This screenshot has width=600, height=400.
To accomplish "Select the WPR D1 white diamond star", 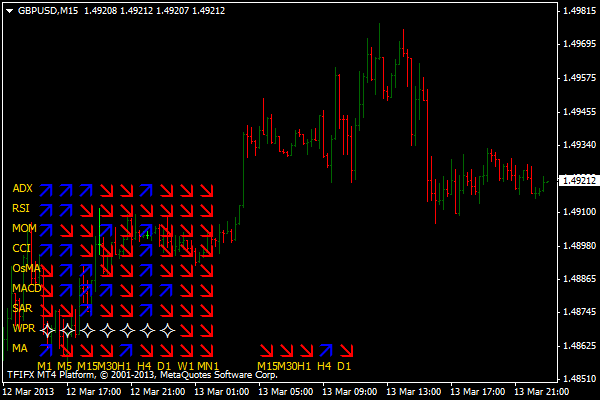I will coord(167,330).
